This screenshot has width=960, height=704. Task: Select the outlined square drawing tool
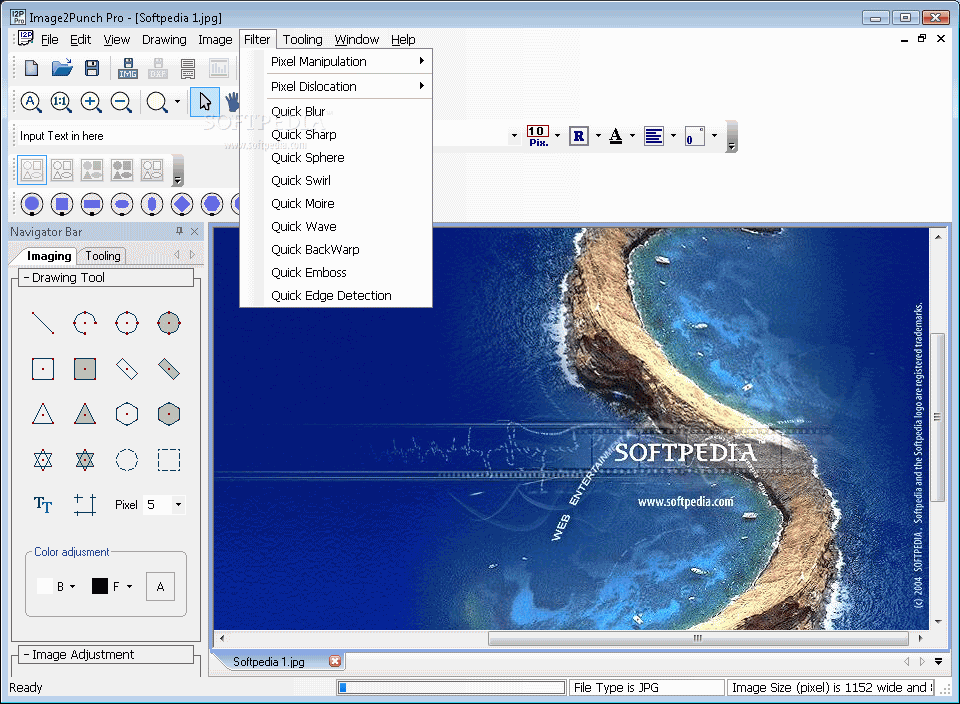coord(43,369)
